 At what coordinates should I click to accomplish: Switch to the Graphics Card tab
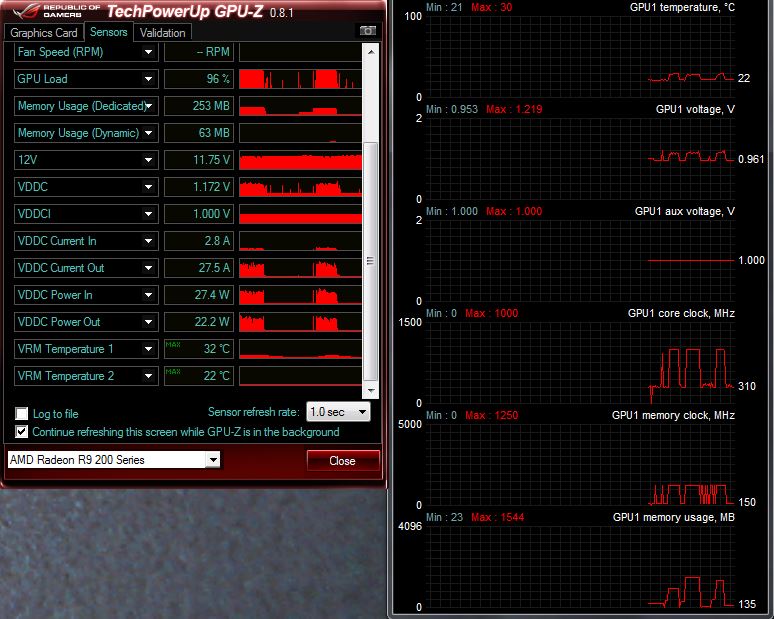(43, 33)
